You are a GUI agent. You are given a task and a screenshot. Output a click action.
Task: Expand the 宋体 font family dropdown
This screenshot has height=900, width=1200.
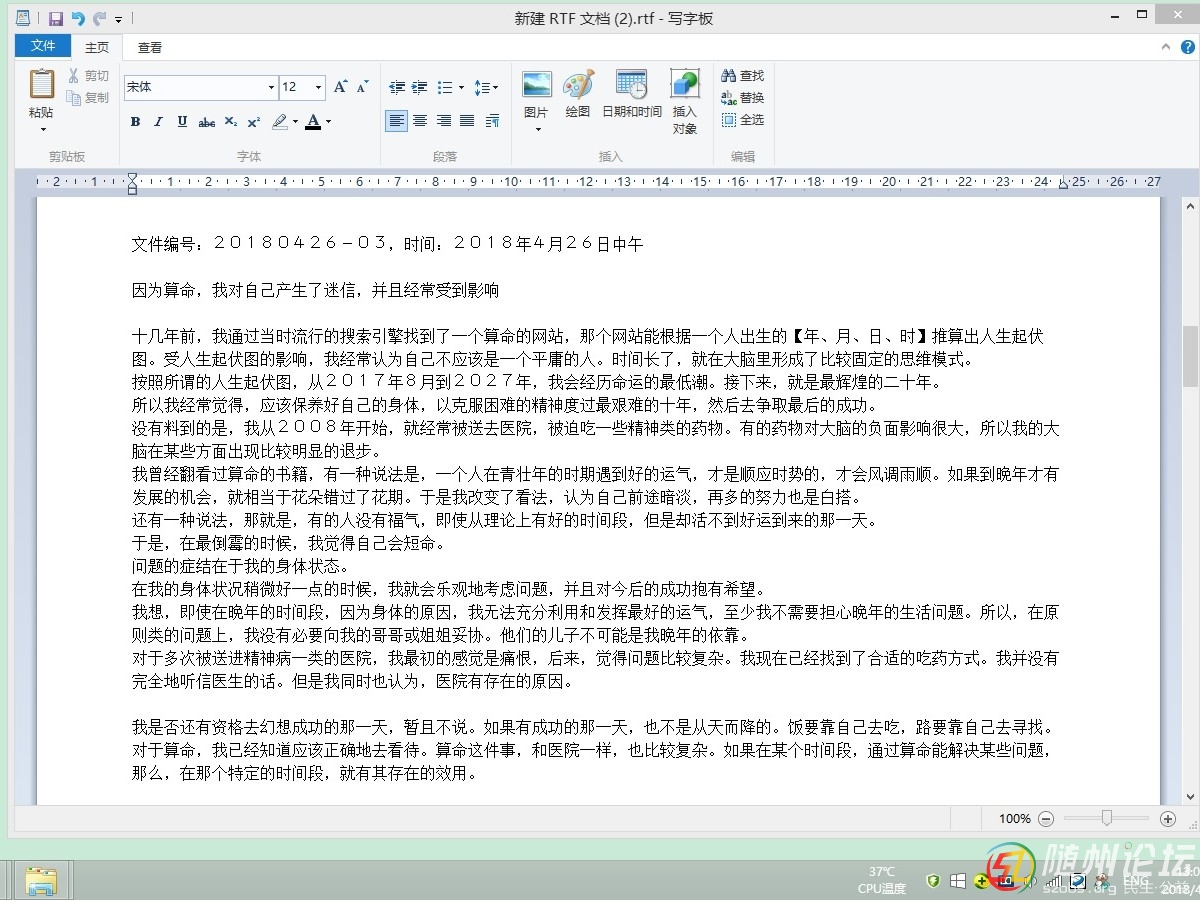click(271, 88)
